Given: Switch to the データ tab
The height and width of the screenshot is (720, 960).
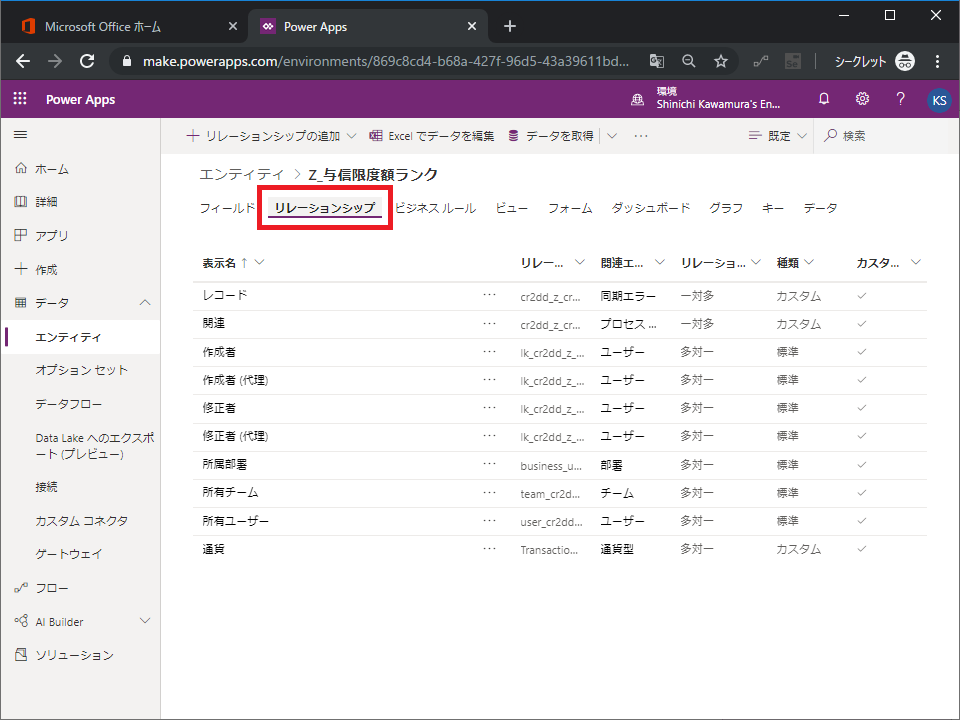Looking at the screenshot, I should [x=820, y=208].
